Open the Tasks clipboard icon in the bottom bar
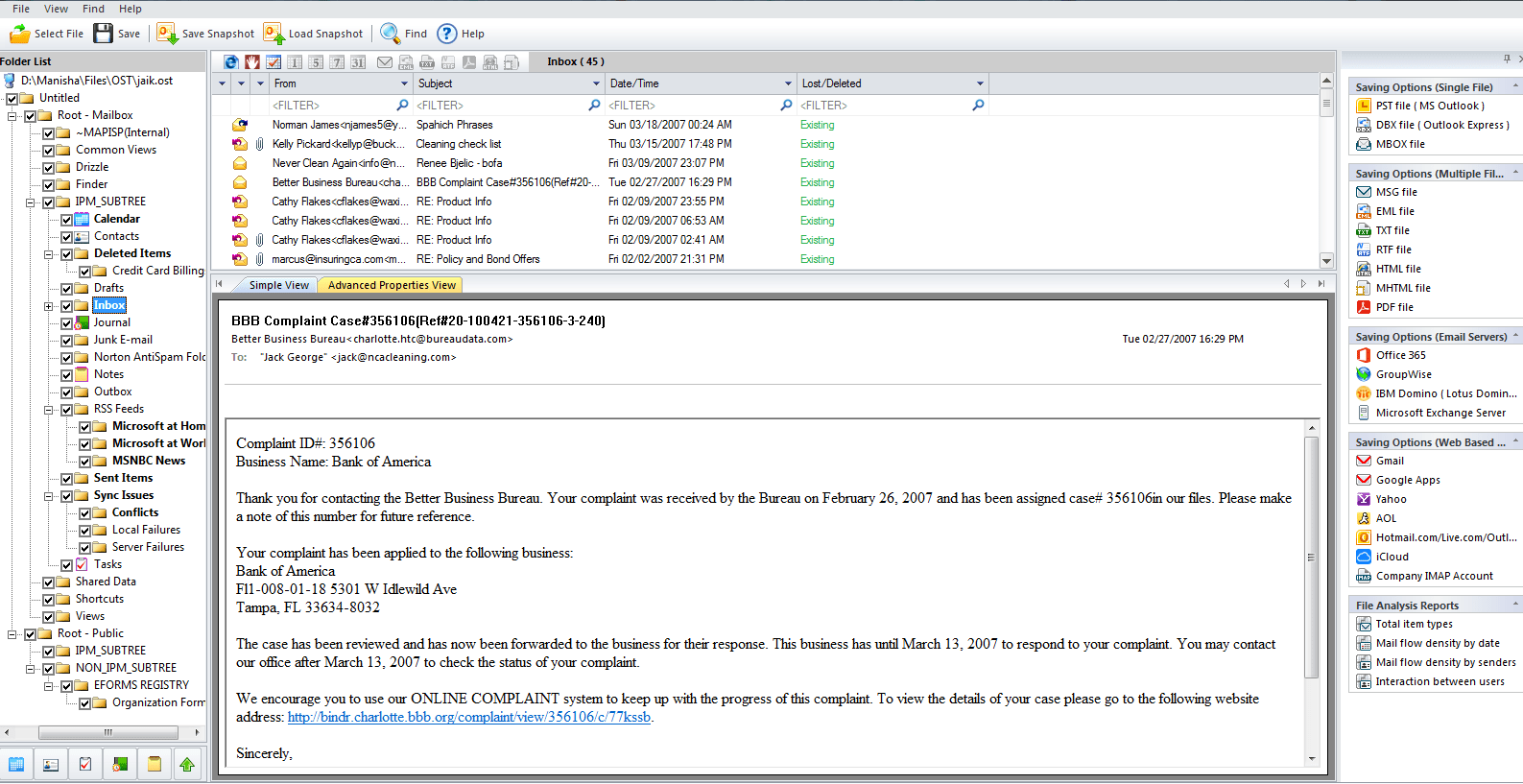 [x=85, y=765]
